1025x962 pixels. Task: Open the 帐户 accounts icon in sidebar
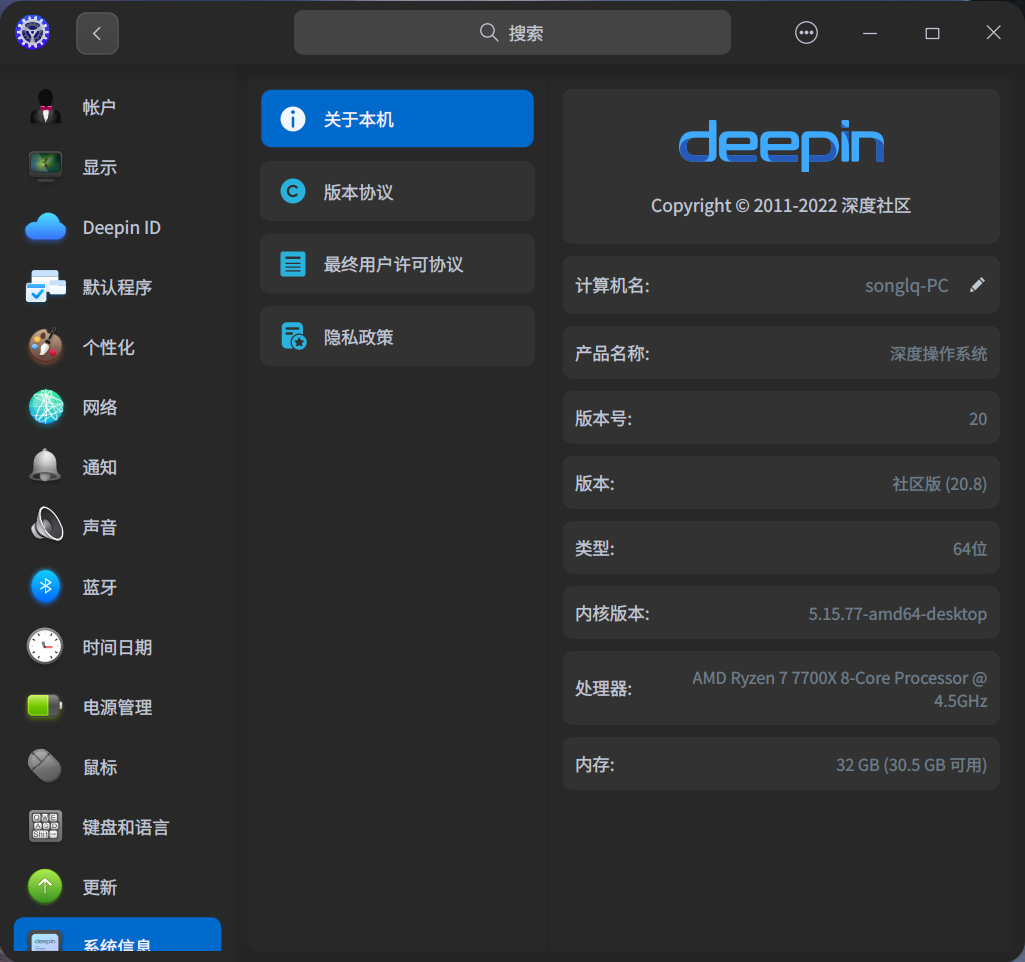tap(45, 107)
